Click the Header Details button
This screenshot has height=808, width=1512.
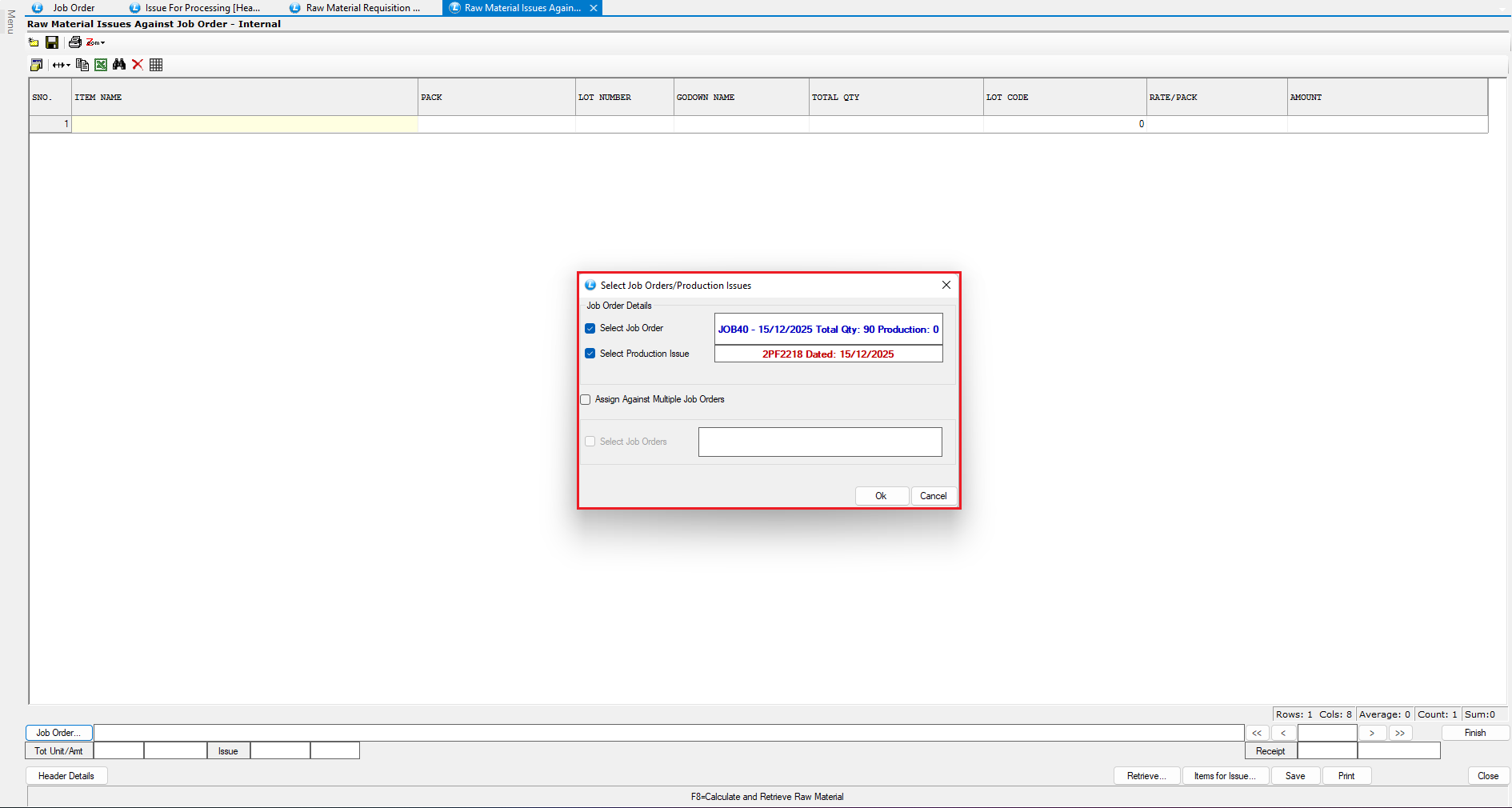click(x=66, y=776)
